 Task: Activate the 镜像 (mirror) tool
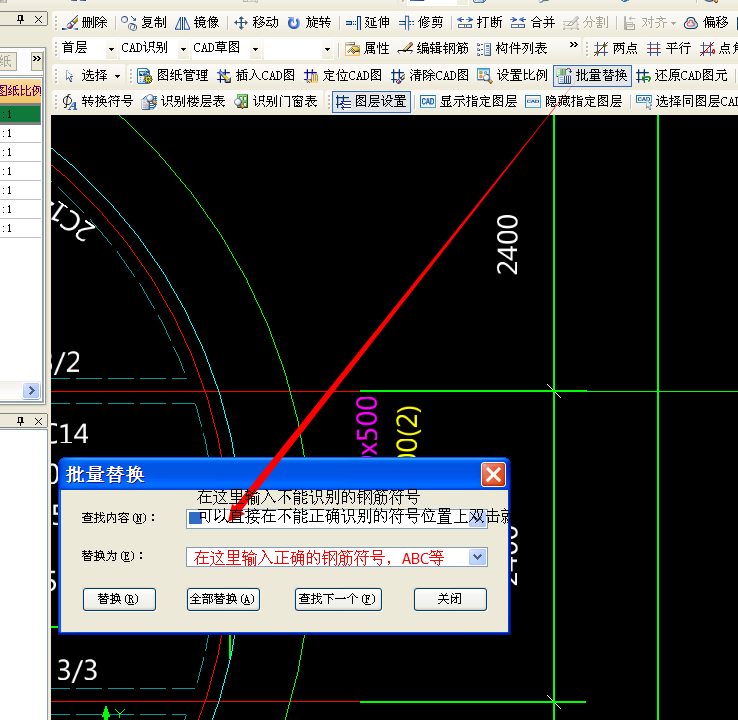pos(197,22)
